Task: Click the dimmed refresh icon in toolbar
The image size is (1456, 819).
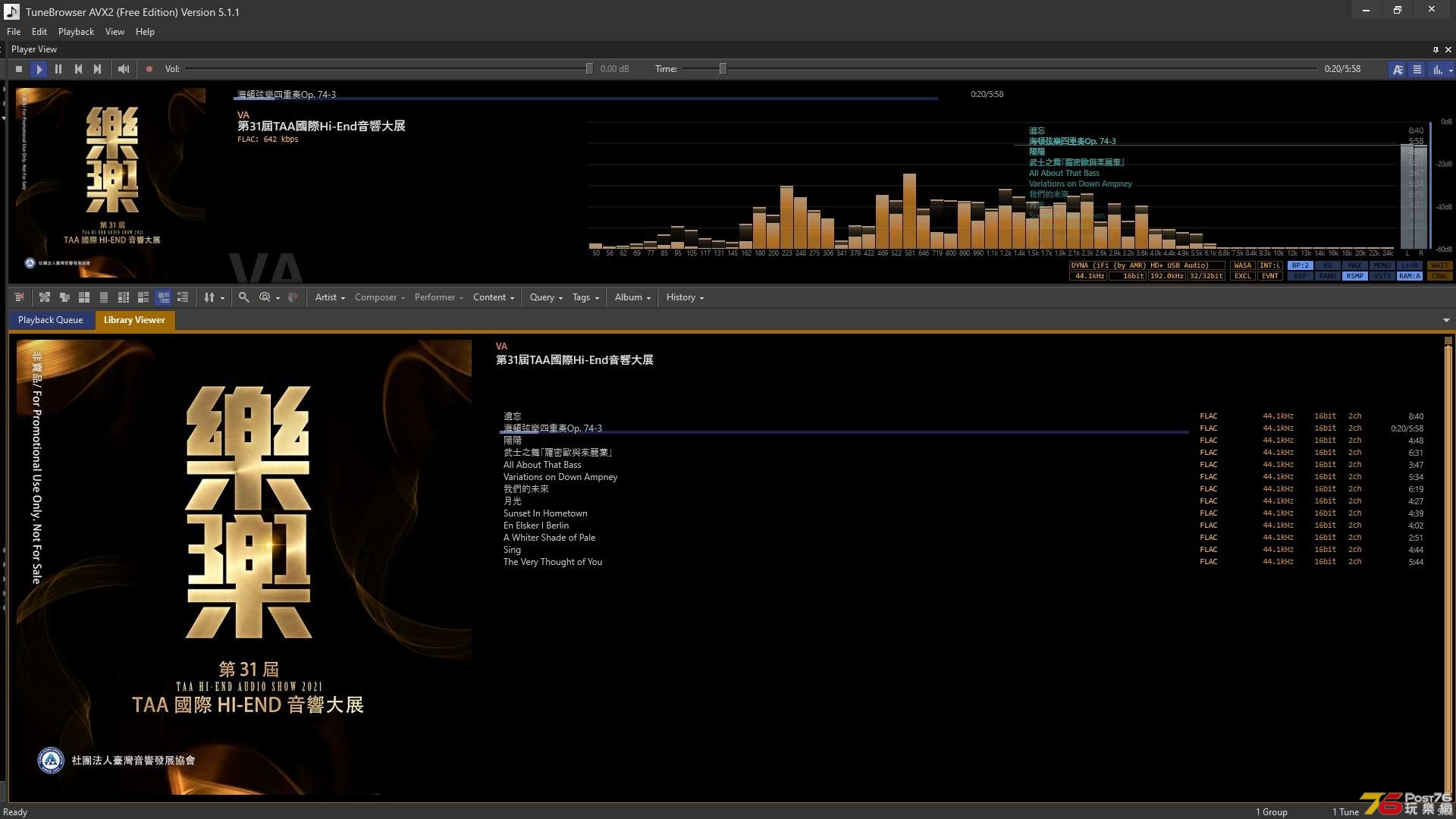Action: 293,297
